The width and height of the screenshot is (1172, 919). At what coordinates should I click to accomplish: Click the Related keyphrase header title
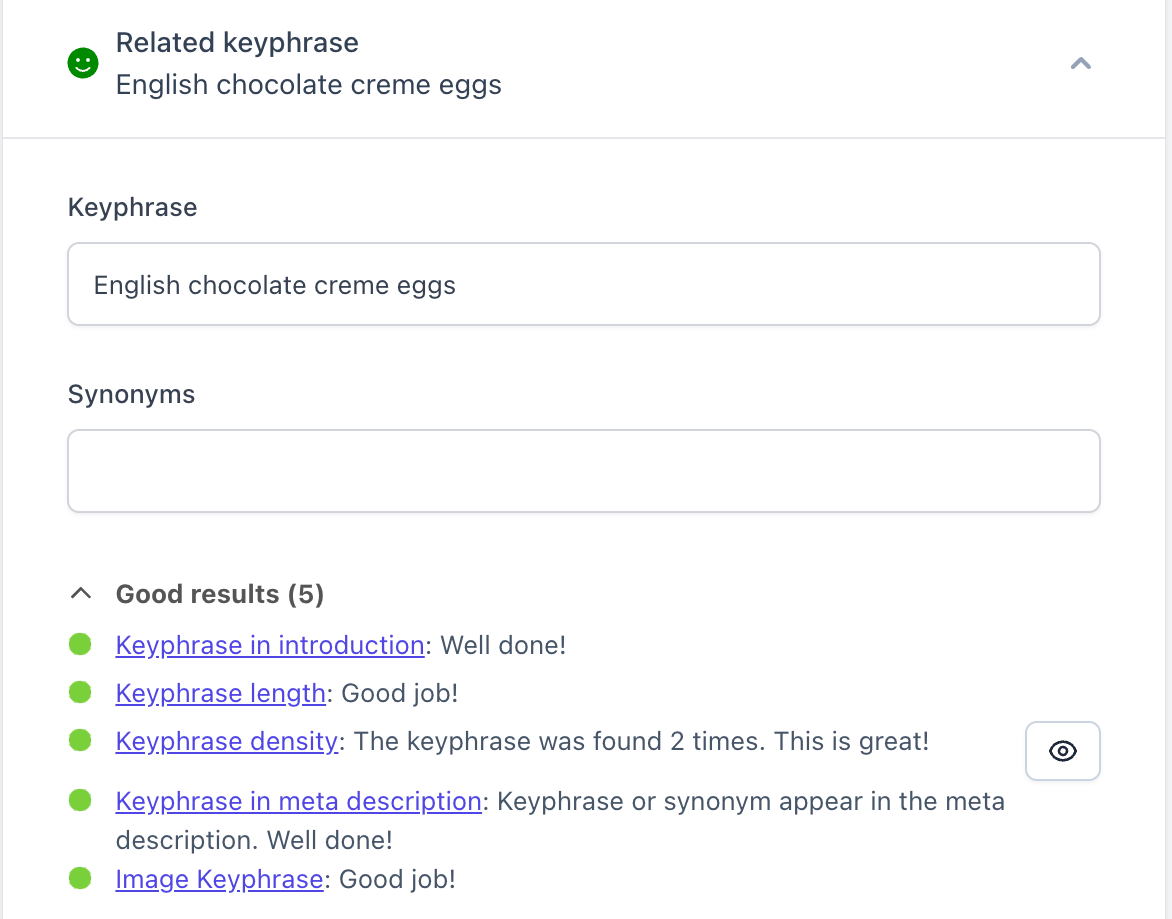point(237,43)
